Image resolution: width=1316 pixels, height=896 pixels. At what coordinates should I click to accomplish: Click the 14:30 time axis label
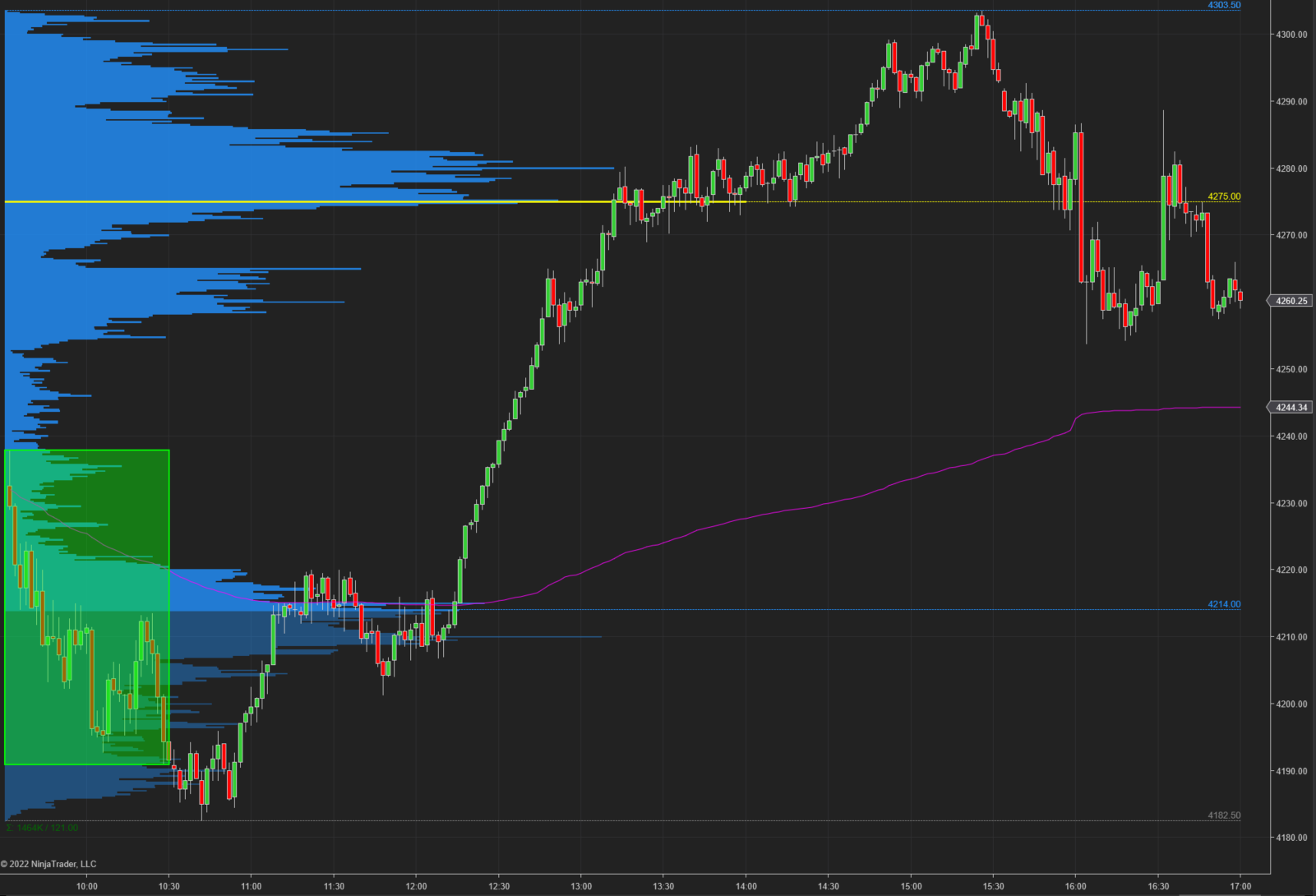[829, 886]
